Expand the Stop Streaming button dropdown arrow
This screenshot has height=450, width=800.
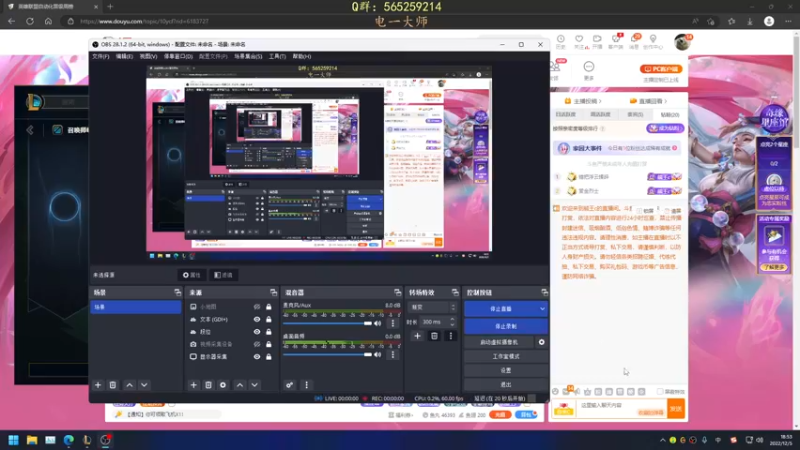click(542, 309)
